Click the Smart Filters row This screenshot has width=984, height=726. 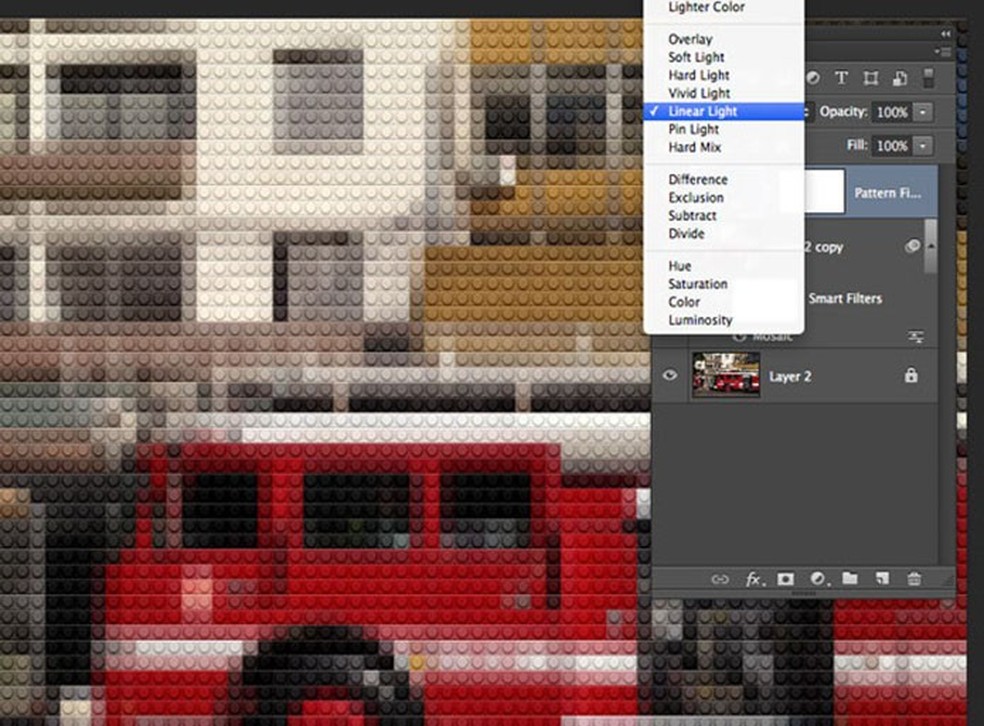tap(845, 299)
